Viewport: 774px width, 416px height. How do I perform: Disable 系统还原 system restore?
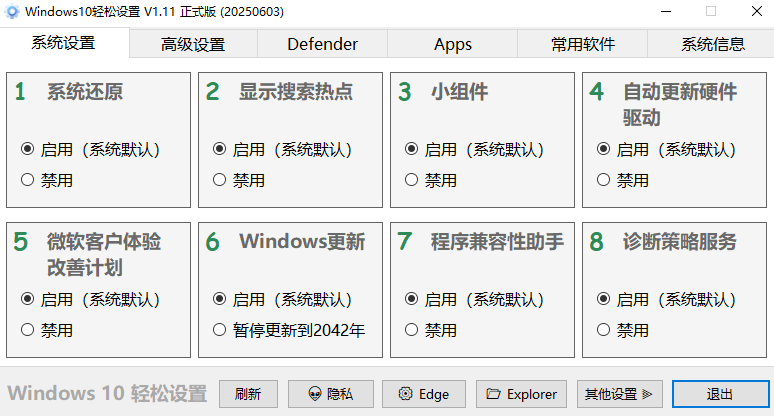tap(28, 181)
